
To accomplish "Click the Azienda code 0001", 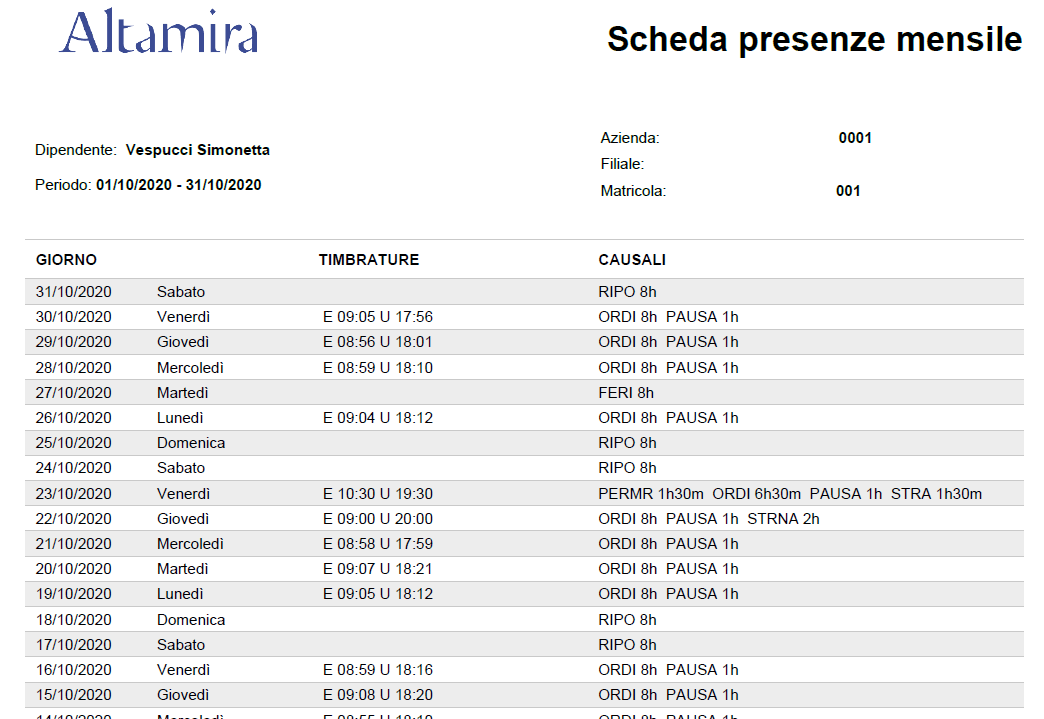I will [855, 137].
